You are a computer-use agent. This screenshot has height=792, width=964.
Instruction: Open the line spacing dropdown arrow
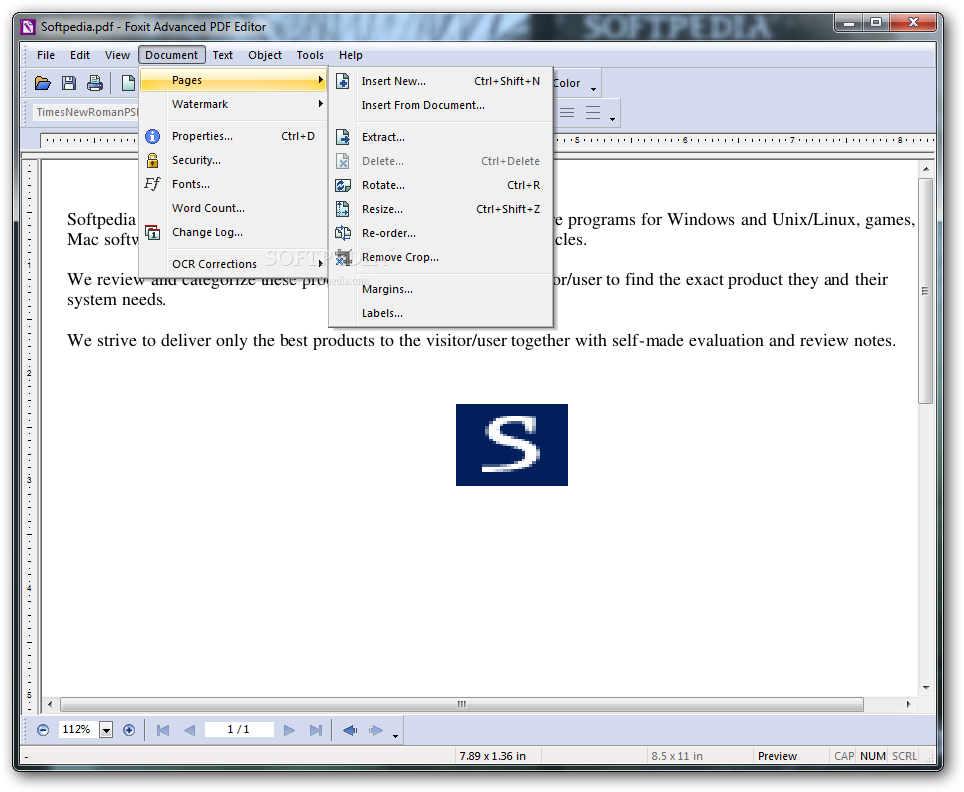(612, 119)
